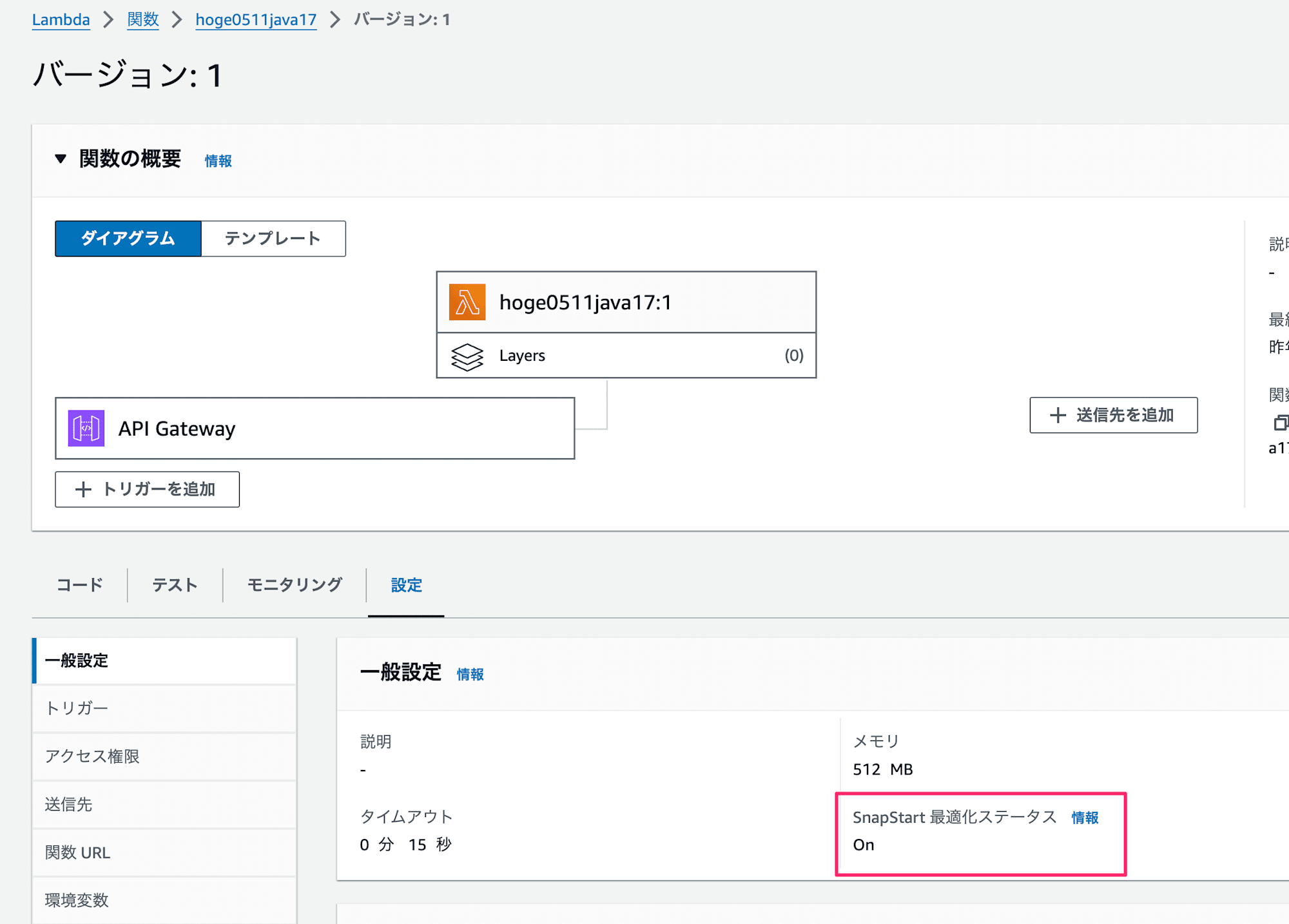Select 関数 URL in side menu

[164, 853]
